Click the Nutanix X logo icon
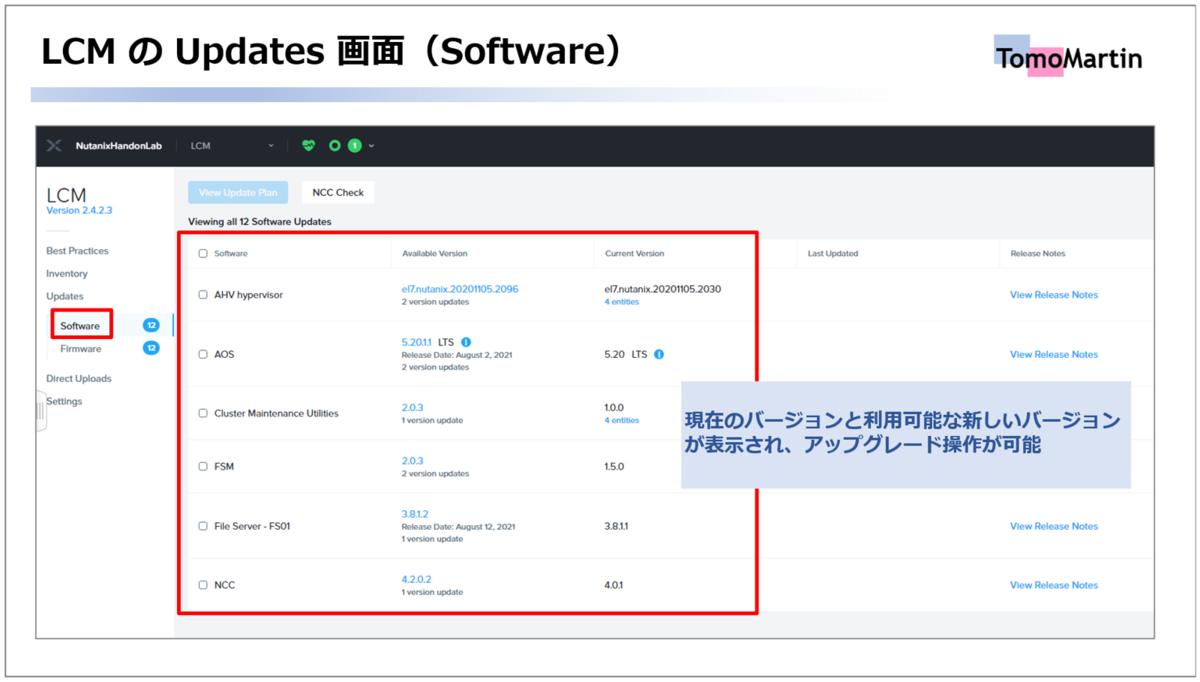Viewport: 1200px width, 682px height. (x=54, y=146)
